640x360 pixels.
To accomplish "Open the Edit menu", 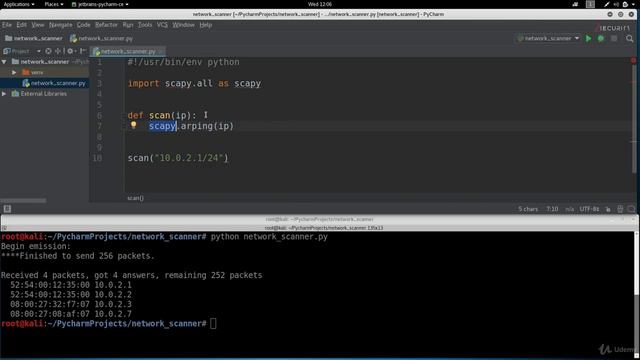I will pos(21,25).
